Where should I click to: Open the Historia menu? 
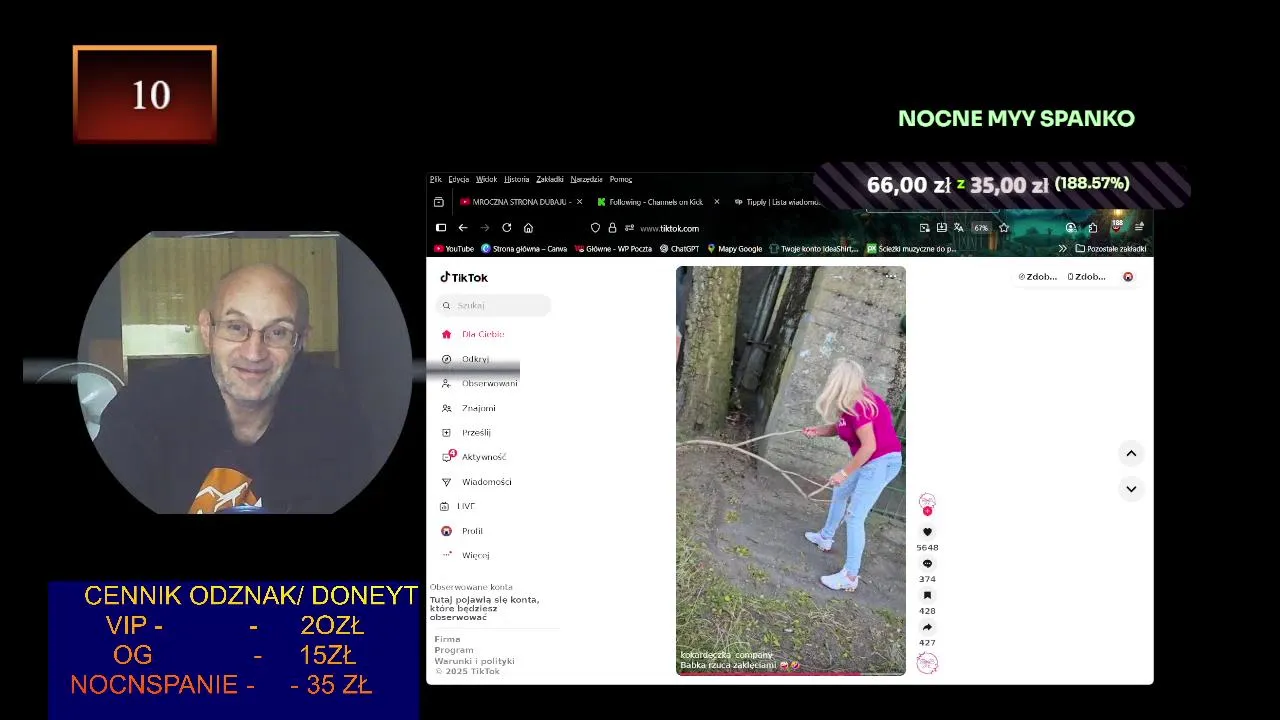click(x=517, y=179)
